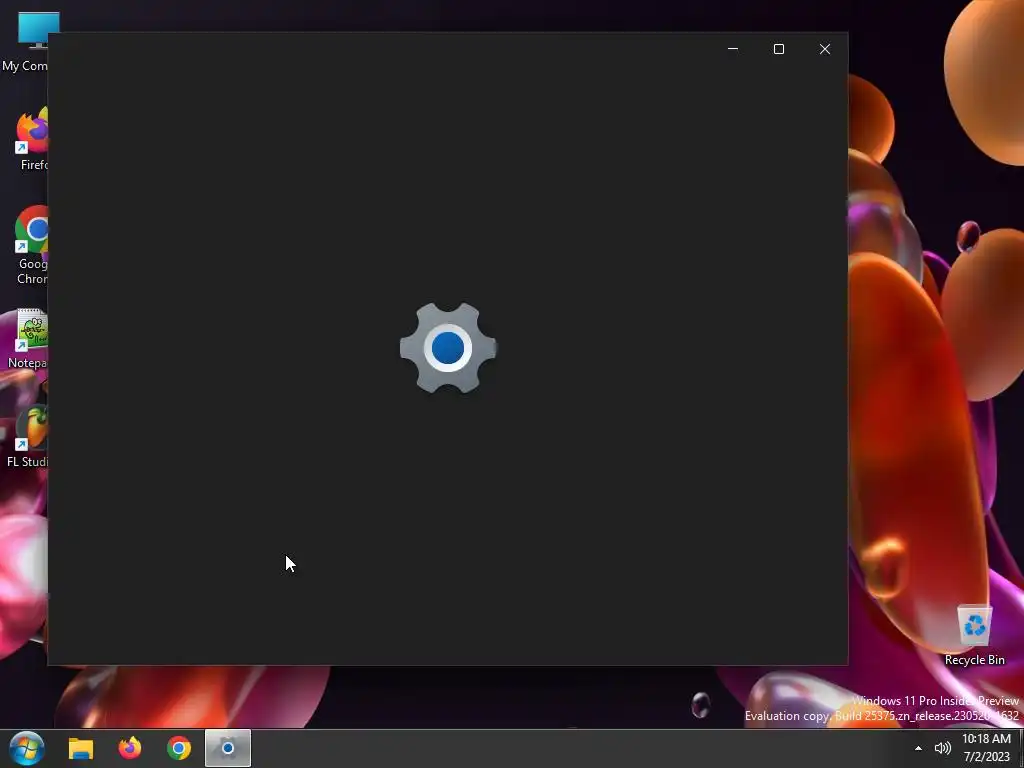The width and height of the screenshot is (1024, 768).
Task: Maximize the Settings window
Action: pos(778,49)
